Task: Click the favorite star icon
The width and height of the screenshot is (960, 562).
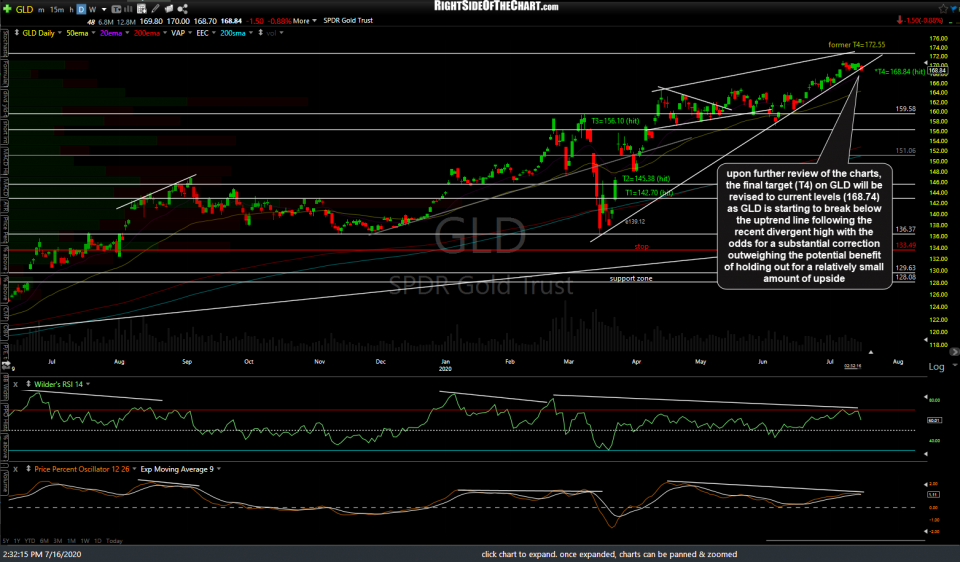Action: coord(943,9)
